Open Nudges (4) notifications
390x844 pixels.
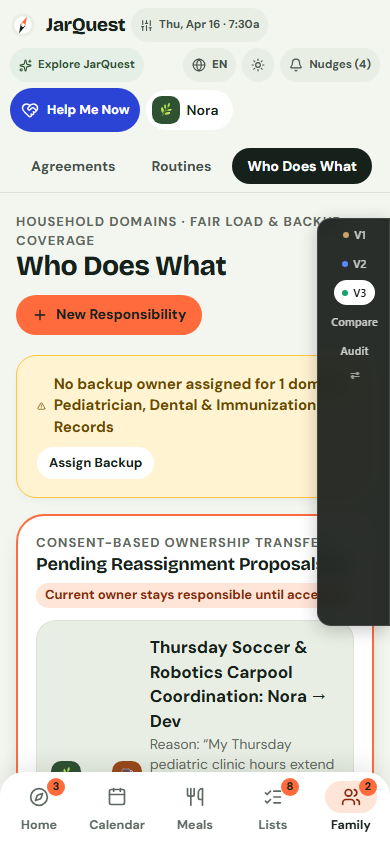click(x=330, y=65)
